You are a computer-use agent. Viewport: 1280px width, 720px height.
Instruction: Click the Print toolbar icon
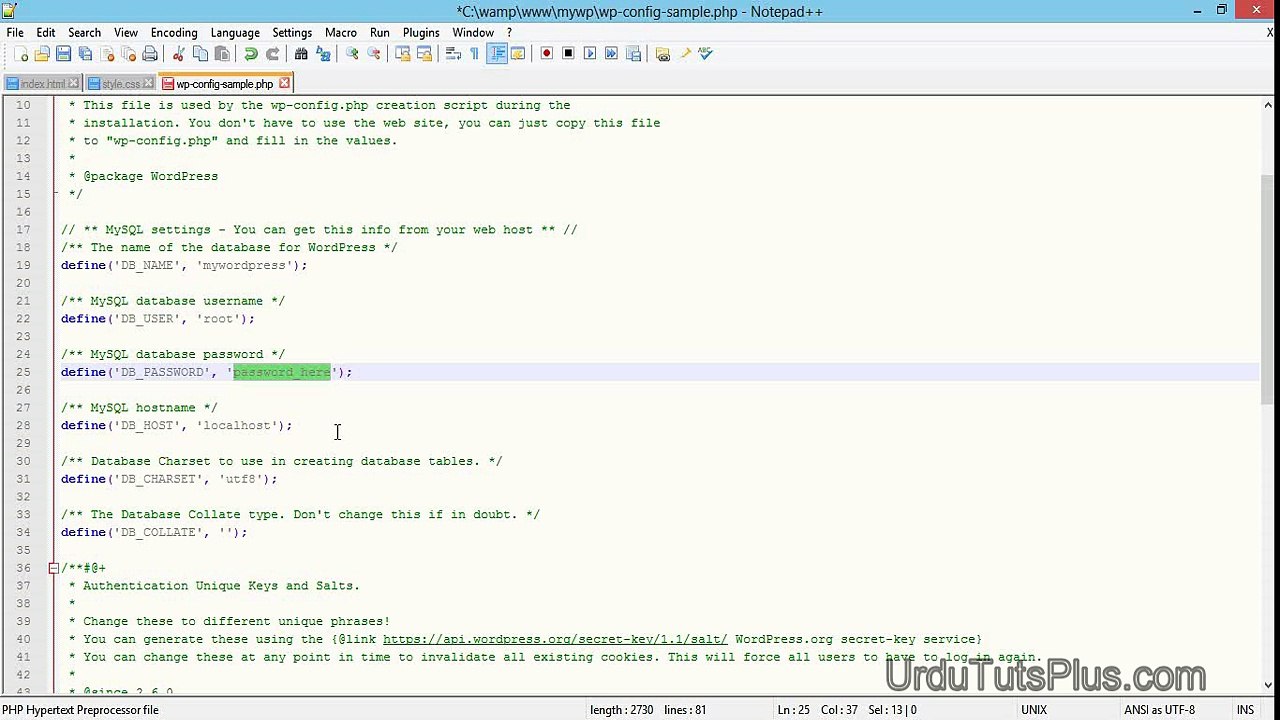(x=150, y=53)
